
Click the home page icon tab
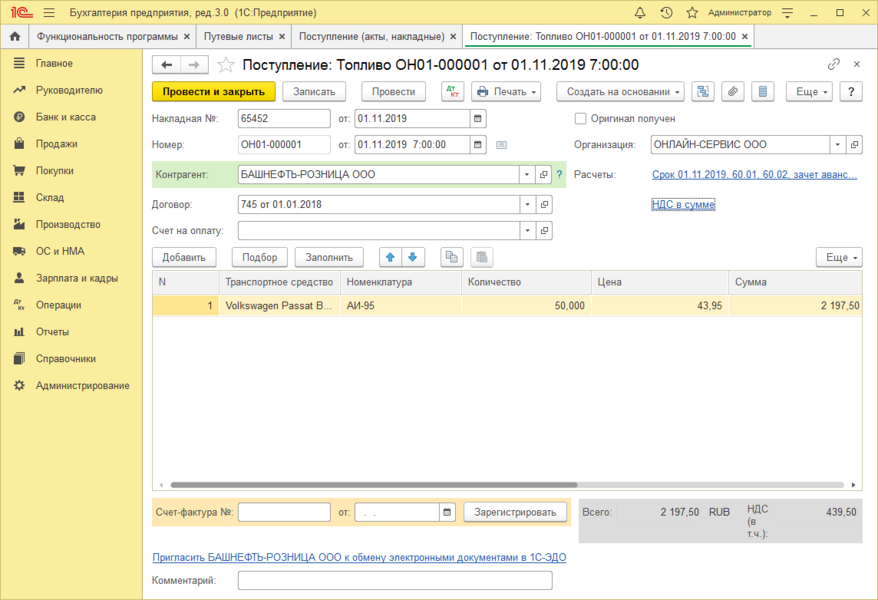tap(15, 36)
